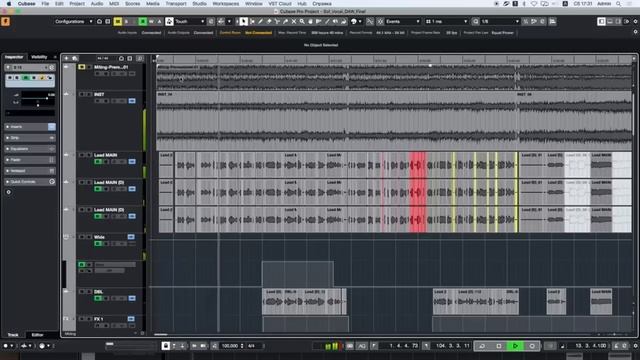Click the tempo value field 100.000

tap(230, 346)
